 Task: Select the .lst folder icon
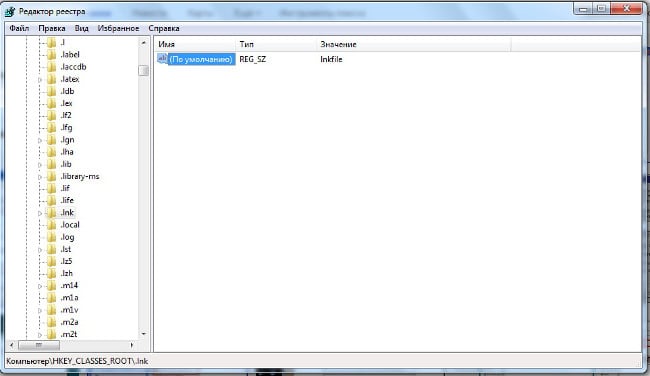click(x=51, y=249)
